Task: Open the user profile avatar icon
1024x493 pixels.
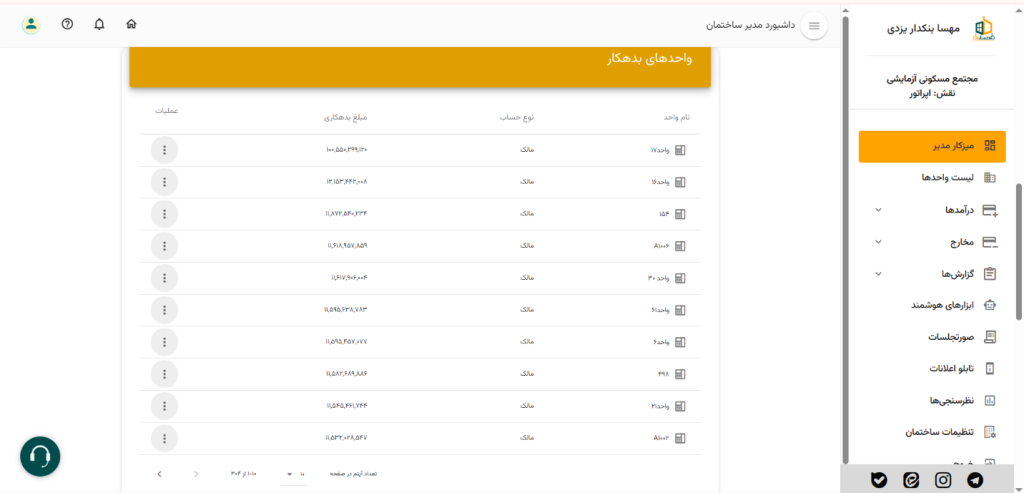Action: point(31,25)
